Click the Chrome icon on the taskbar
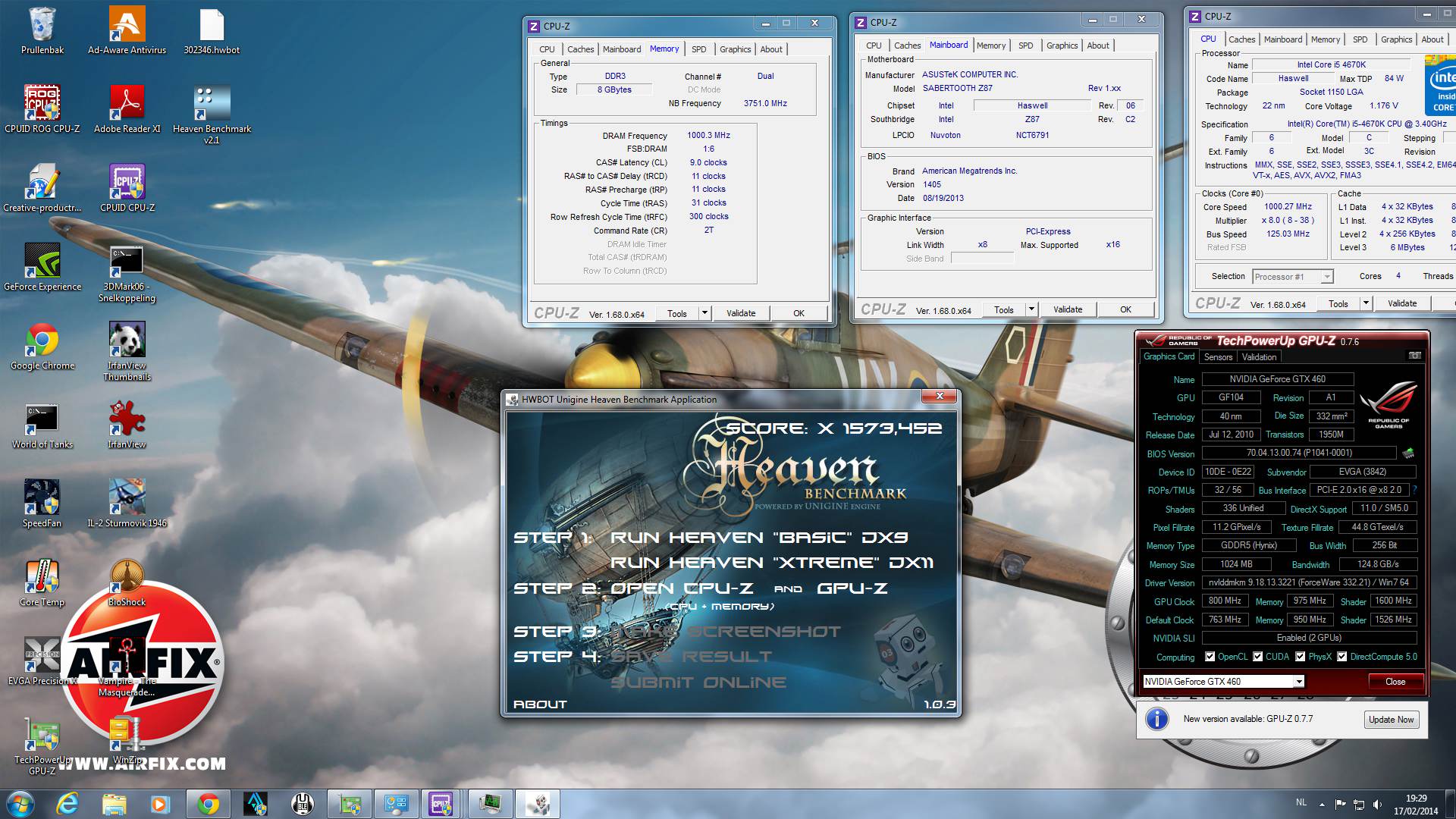 [x=209, y=804]
